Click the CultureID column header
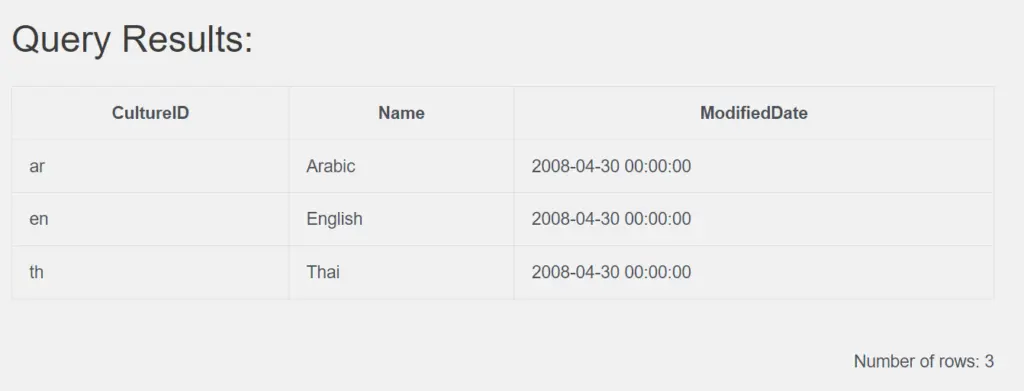Screen dimensions: 1024x391 pos(150,113)
